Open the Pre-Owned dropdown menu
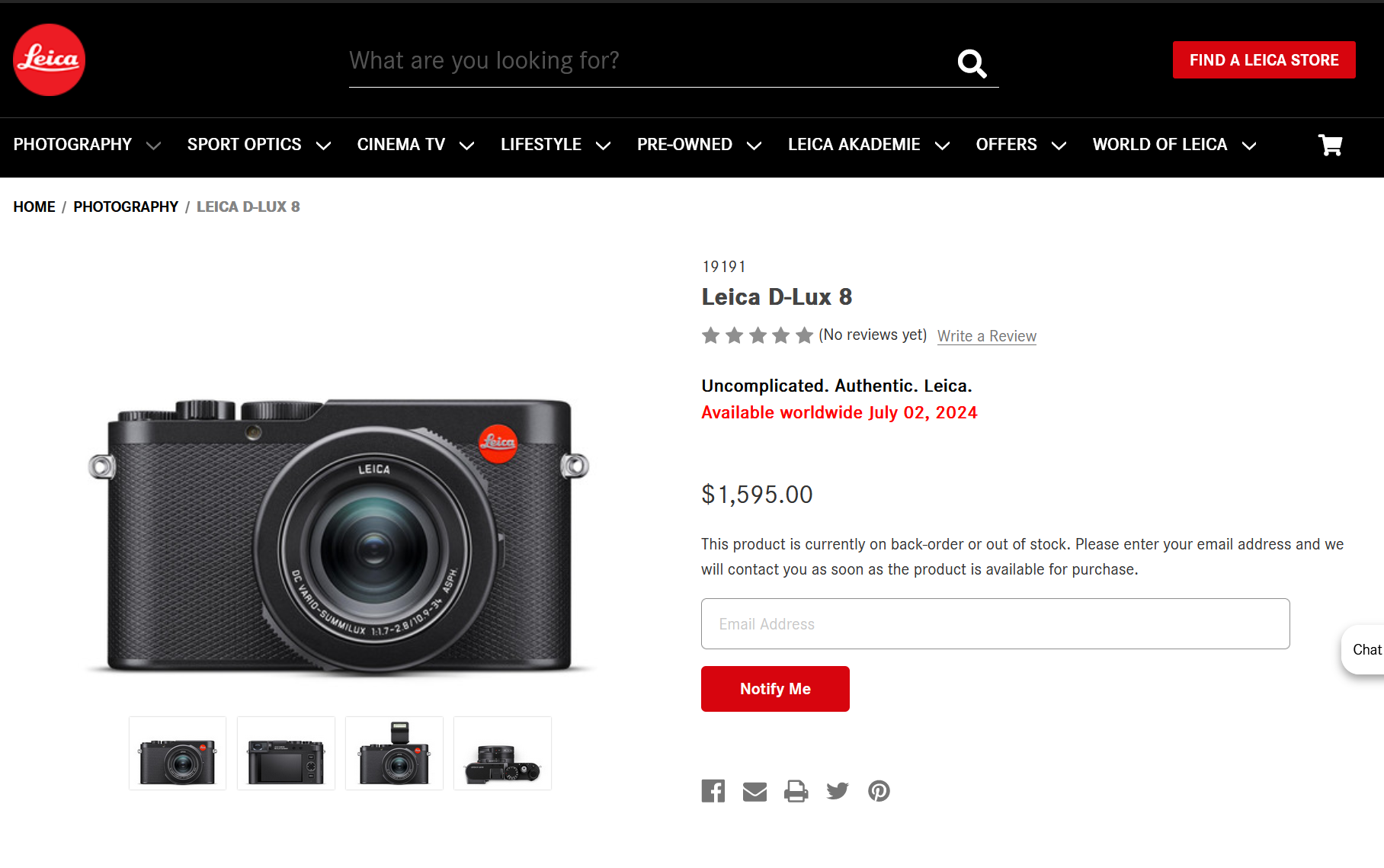Image resolution: width=1384 pixels, height=868 pixels. (699, 145)
